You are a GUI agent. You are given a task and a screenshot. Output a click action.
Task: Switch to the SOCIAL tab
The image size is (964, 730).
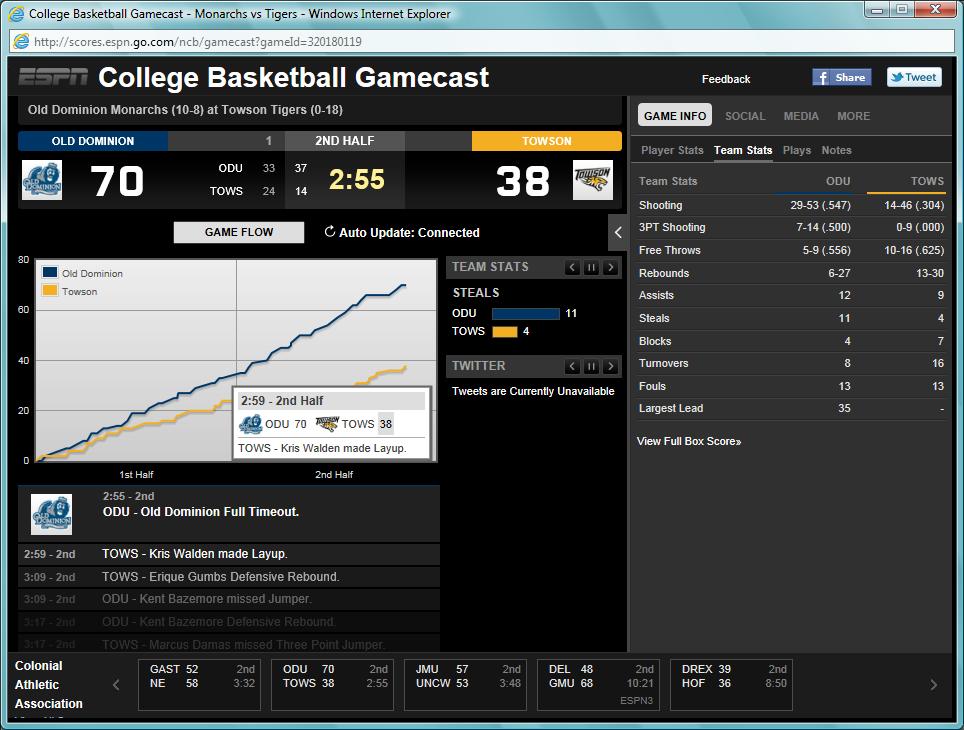[745, 116]
